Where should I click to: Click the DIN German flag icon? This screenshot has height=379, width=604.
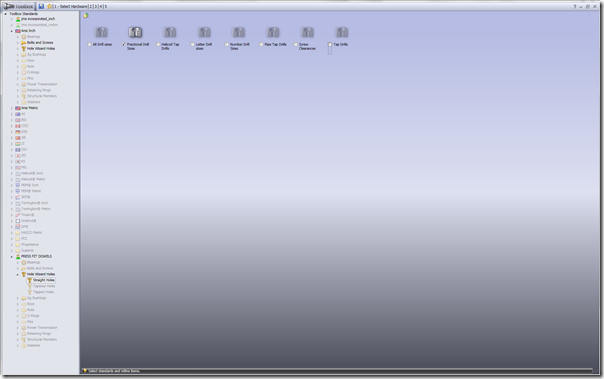coord(18,132)
